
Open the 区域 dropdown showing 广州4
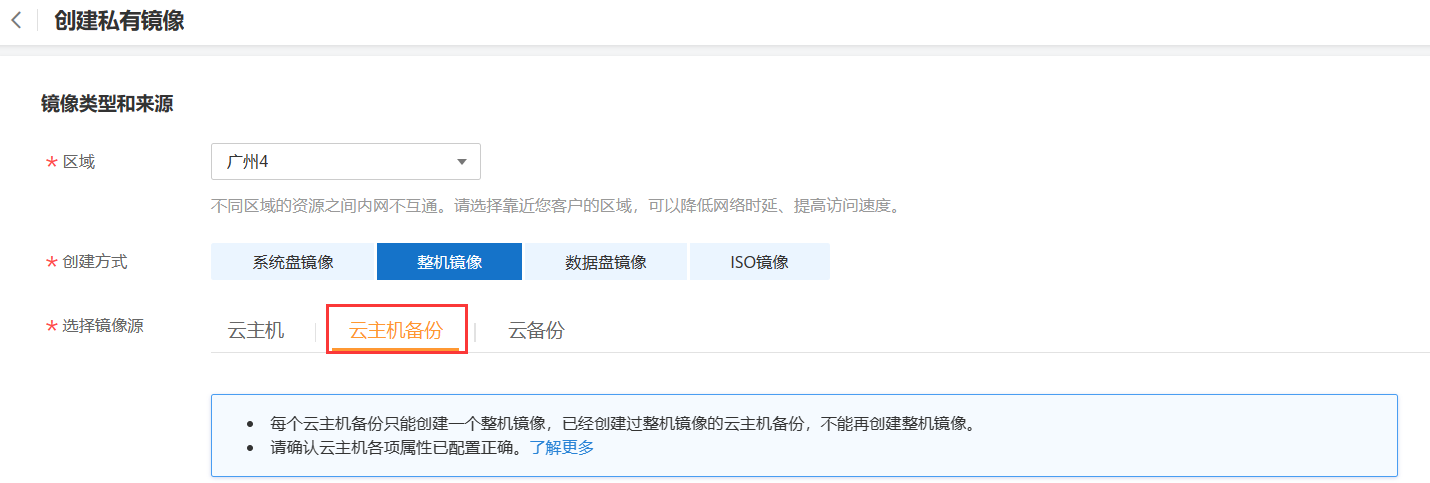(x=346, y=162)
